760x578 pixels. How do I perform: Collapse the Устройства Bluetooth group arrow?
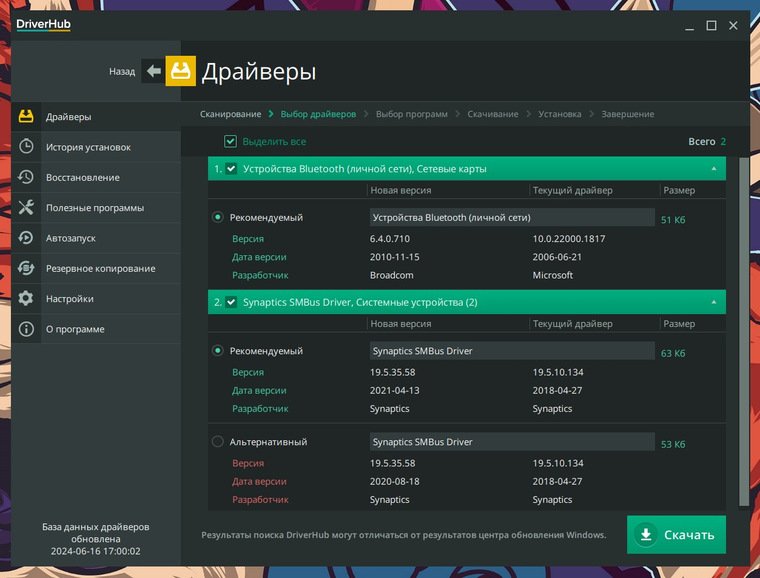click(x=713, y=169)
